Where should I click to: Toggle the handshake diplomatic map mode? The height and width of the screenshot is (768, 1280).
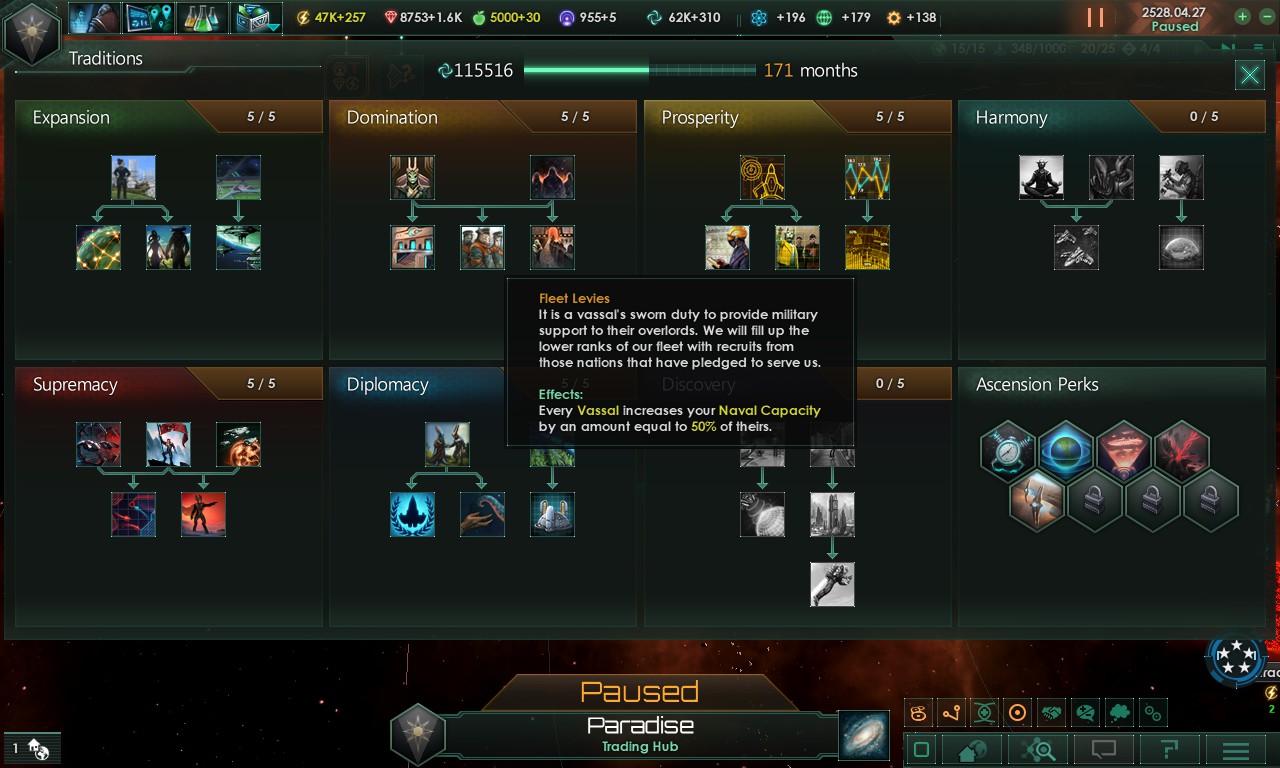coord(1051,713)
